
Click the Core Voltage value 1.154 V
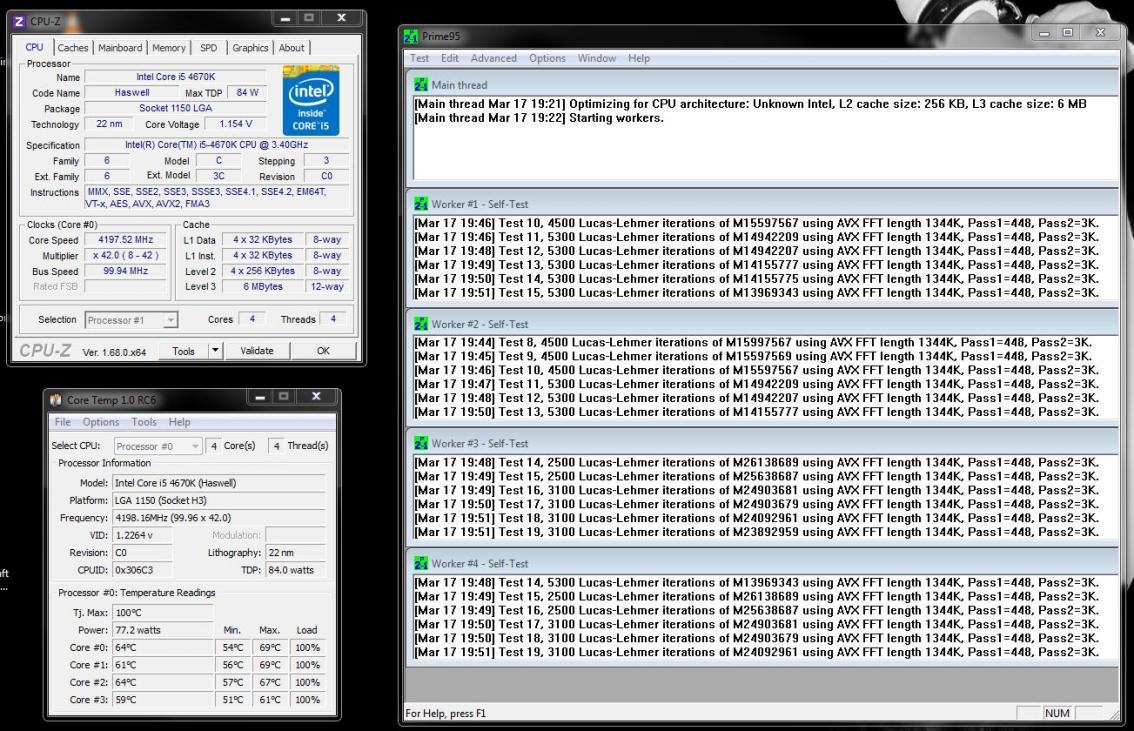tap(236, 124)
